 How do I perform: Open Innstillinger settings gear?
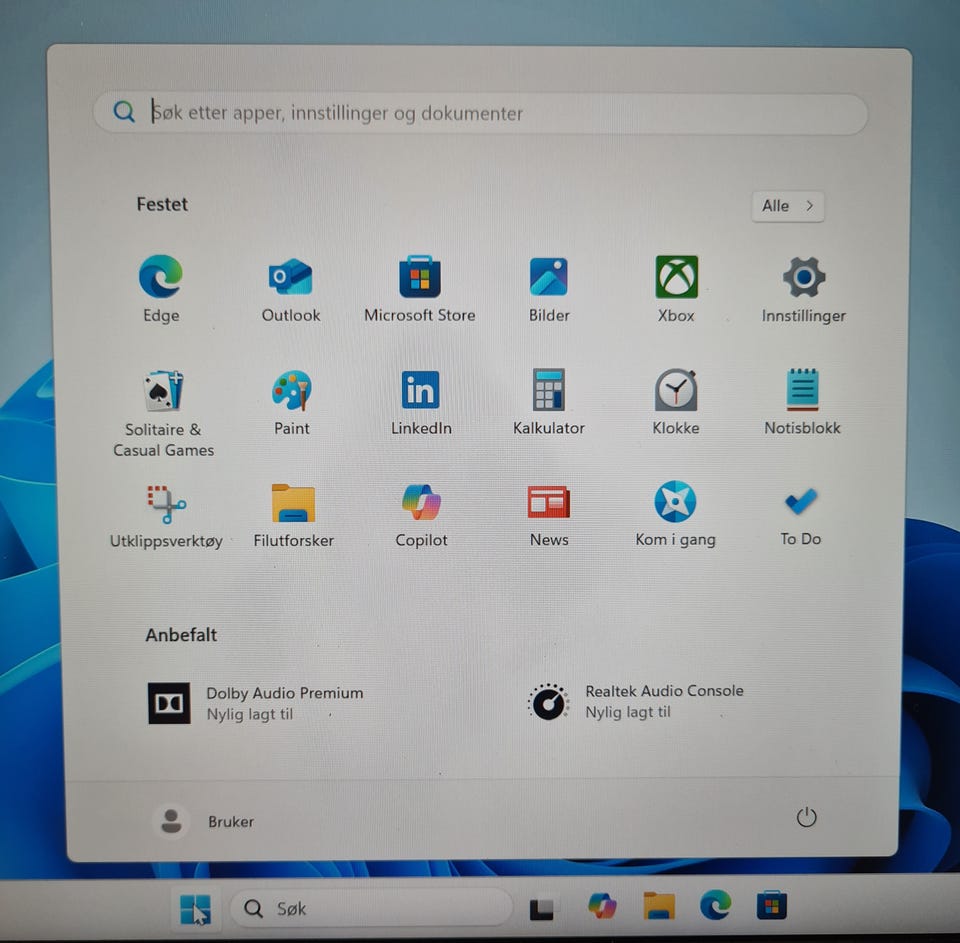pos(803,288)
